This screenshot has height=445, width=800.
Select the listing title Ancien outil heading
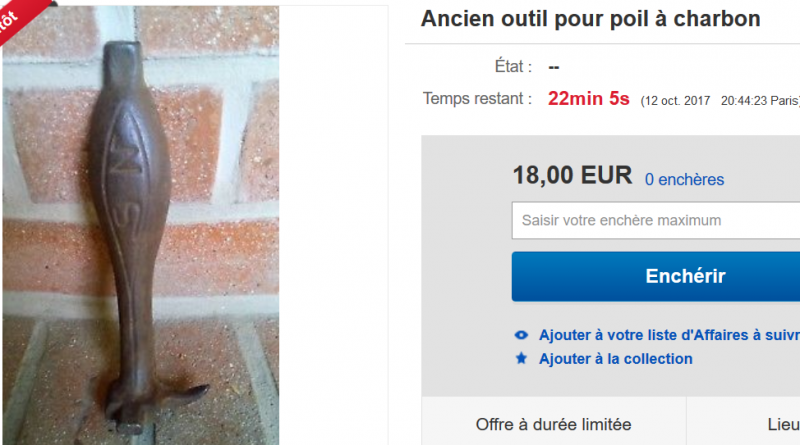[590, 19]
